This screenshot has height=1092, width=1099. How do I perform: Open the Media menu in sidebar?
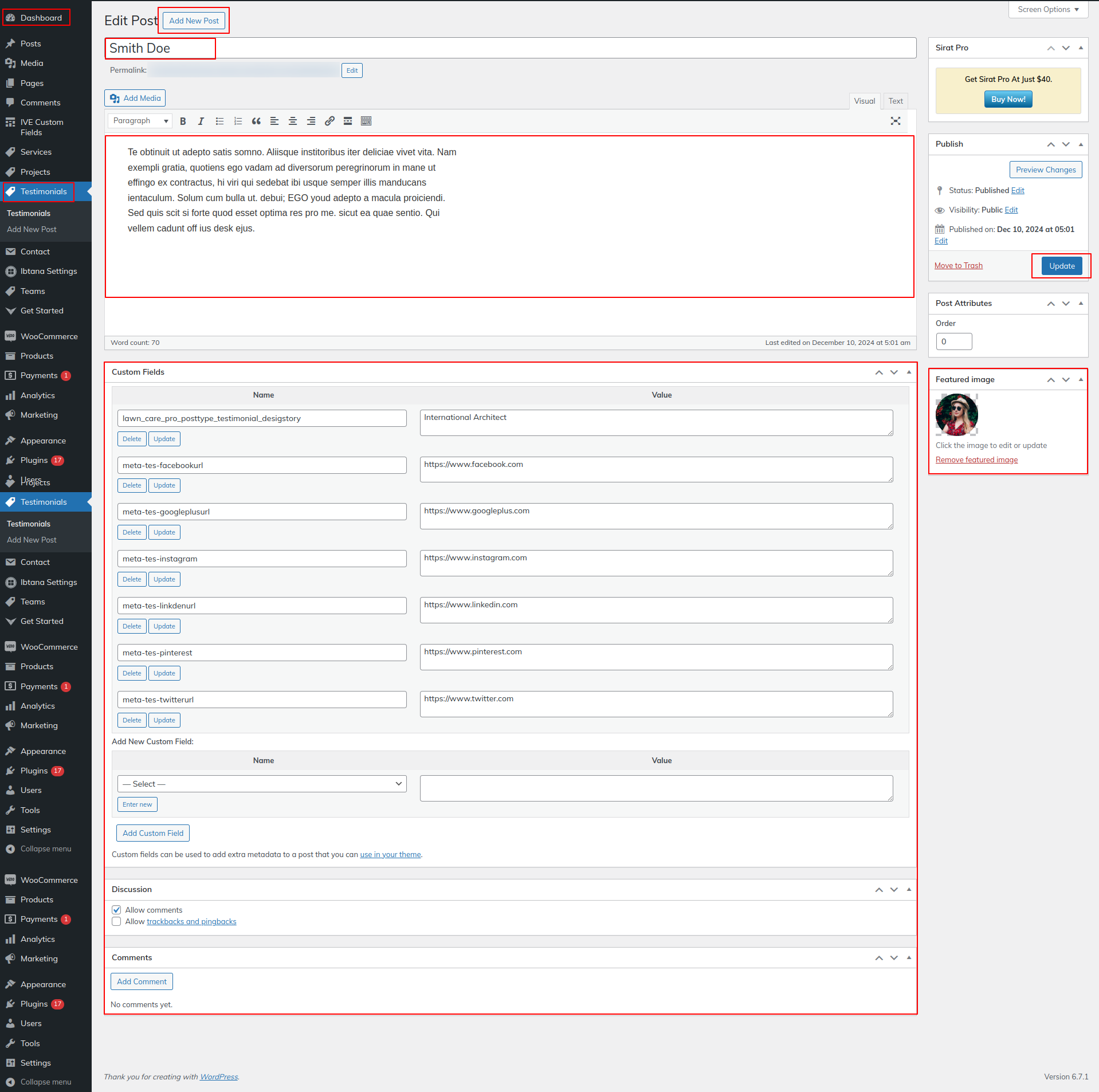[32, 63]
